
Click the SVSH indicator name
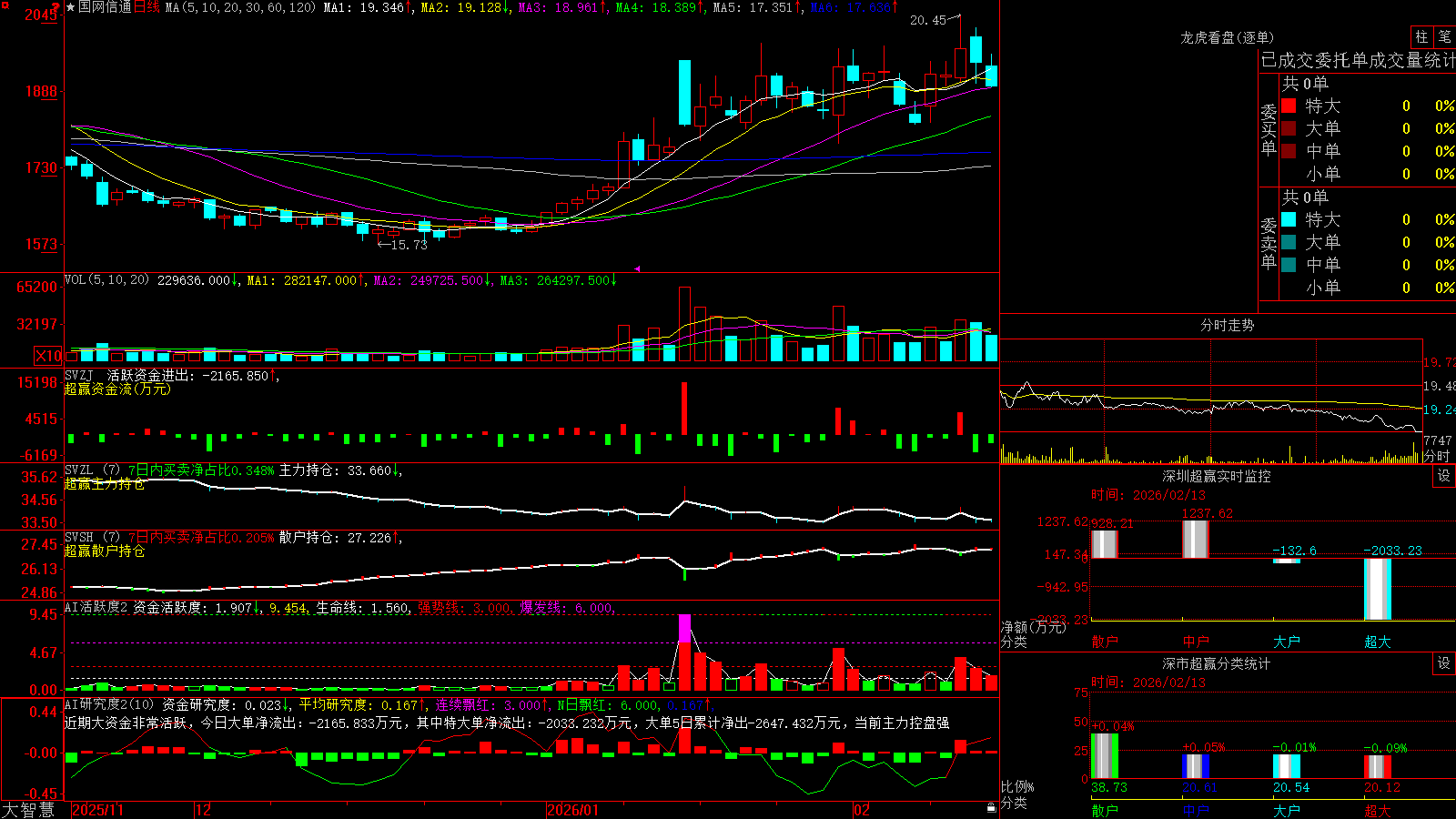(79, 538)
